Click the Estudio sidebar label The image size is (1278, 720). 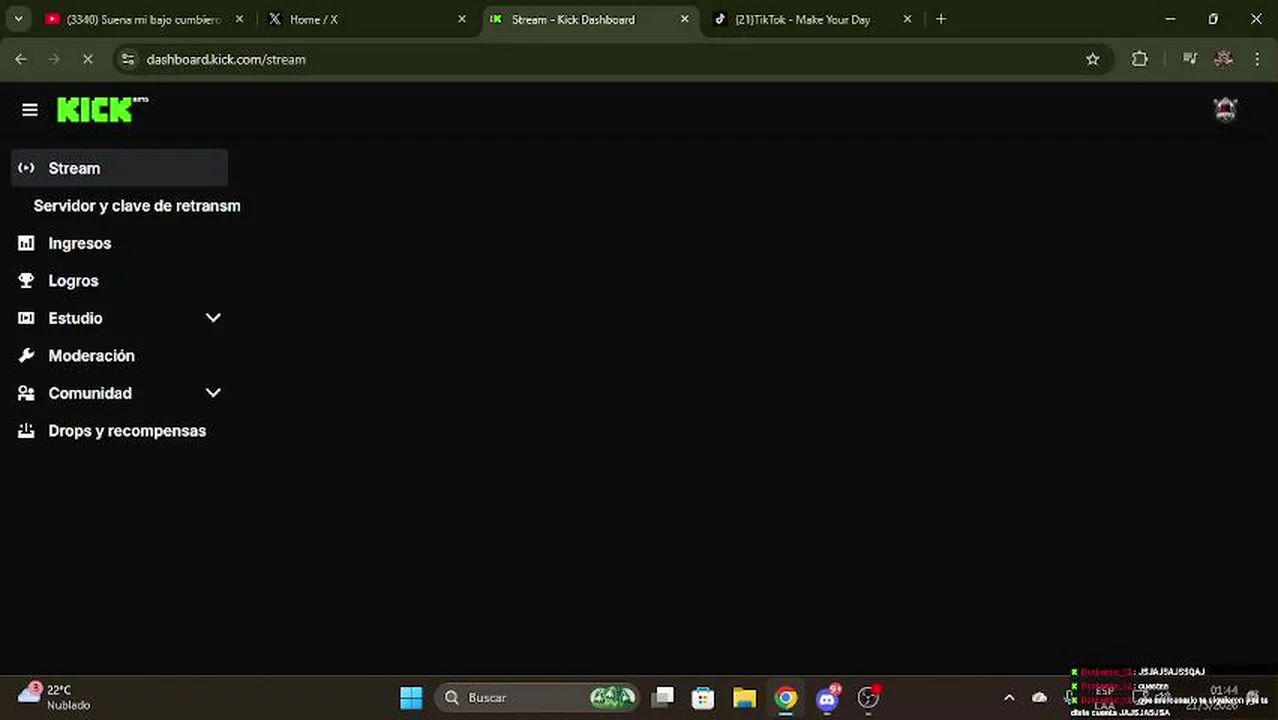[75, 318]
